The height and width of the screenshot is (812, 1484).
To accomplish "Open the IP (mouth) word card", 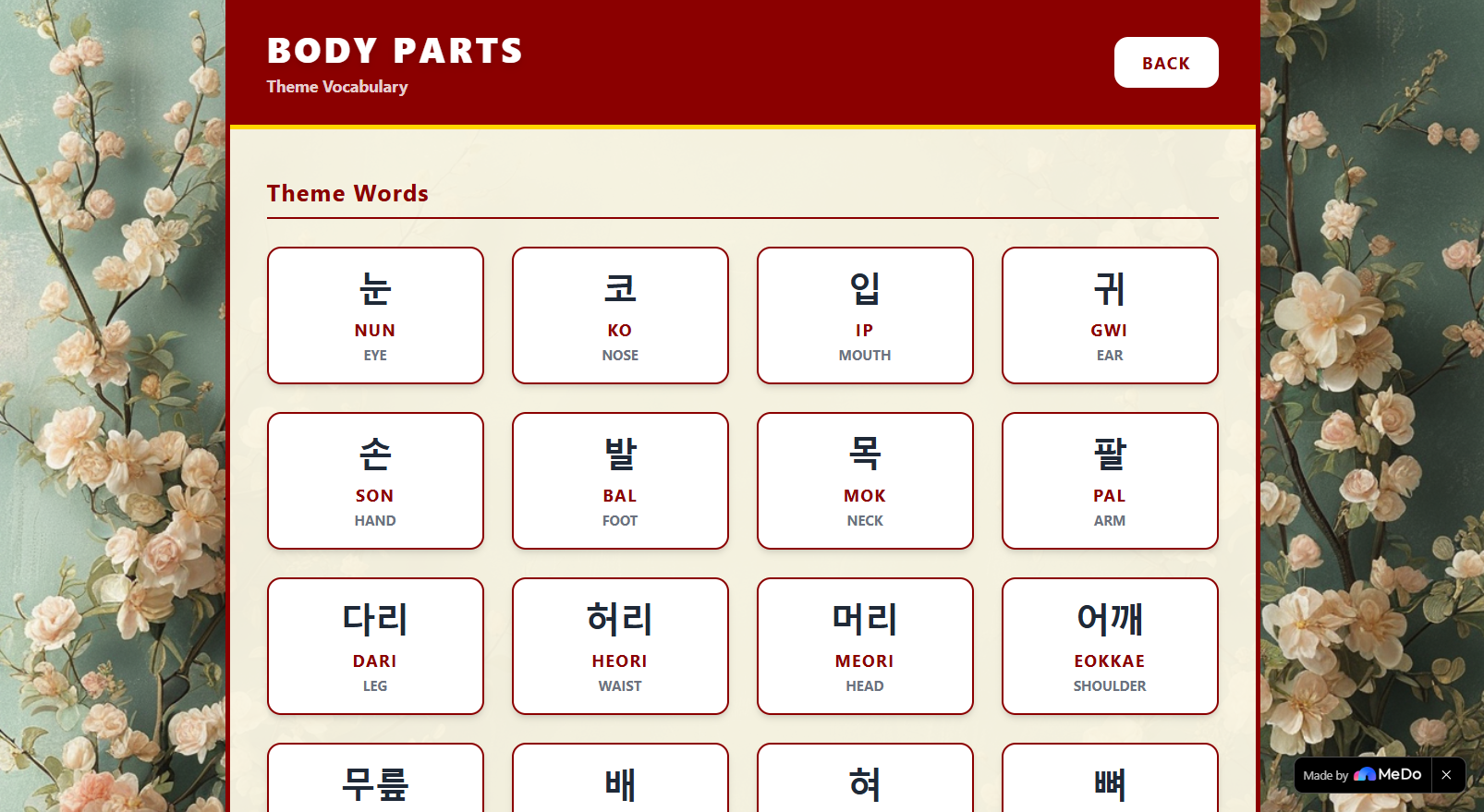I will [865, 315].
